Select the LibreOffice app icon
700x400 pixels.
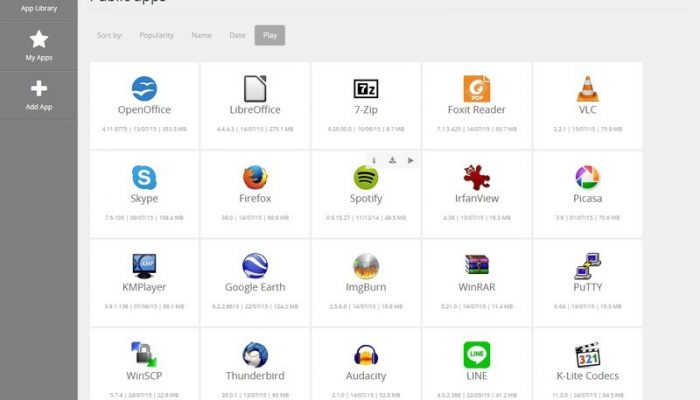(255, 88)
